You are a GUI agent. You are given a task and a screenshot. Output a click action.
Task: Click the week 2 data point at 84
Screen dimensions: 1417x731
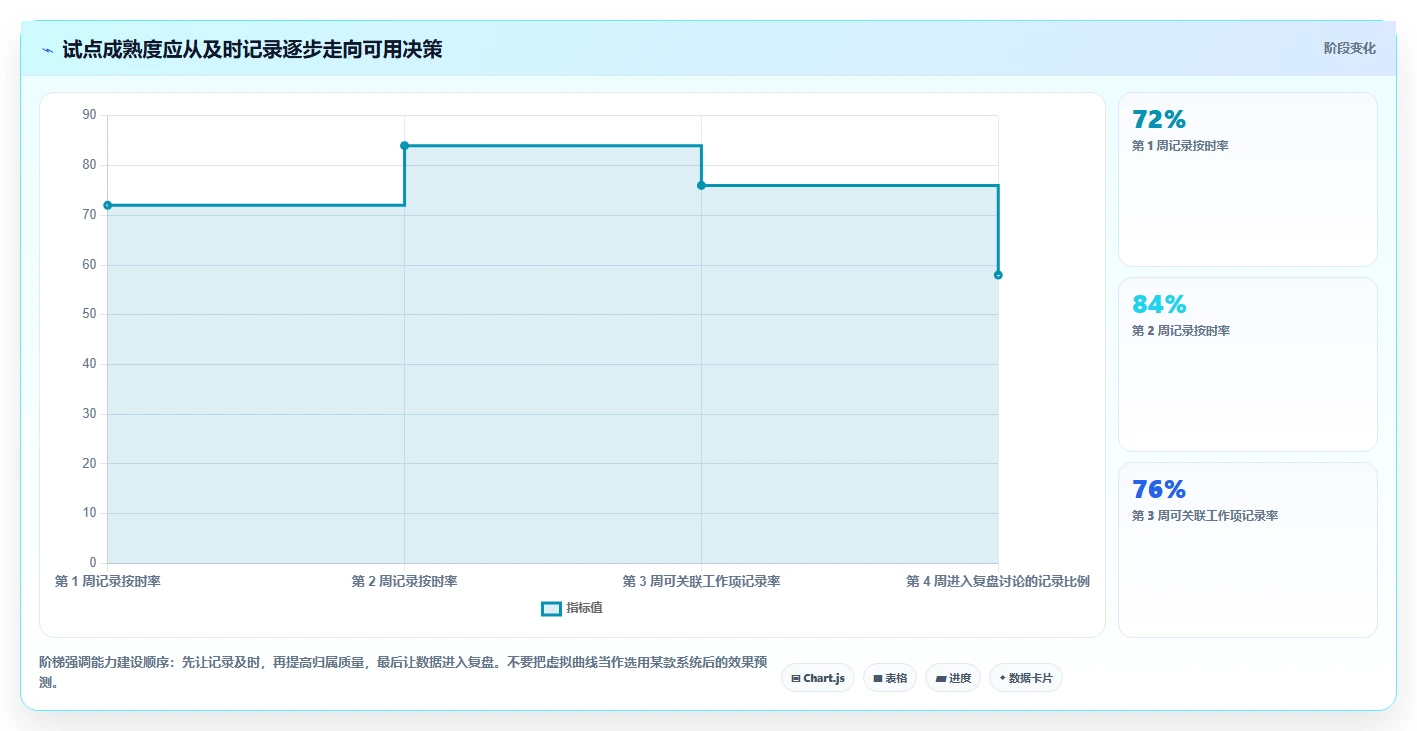404,146
